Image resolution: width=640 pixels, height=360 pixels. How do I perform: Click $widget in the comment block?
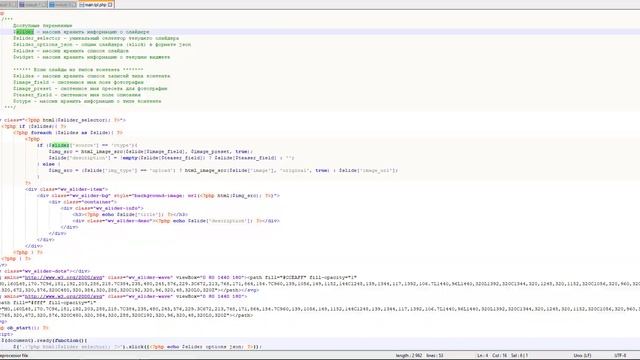(x=23, y=57)
